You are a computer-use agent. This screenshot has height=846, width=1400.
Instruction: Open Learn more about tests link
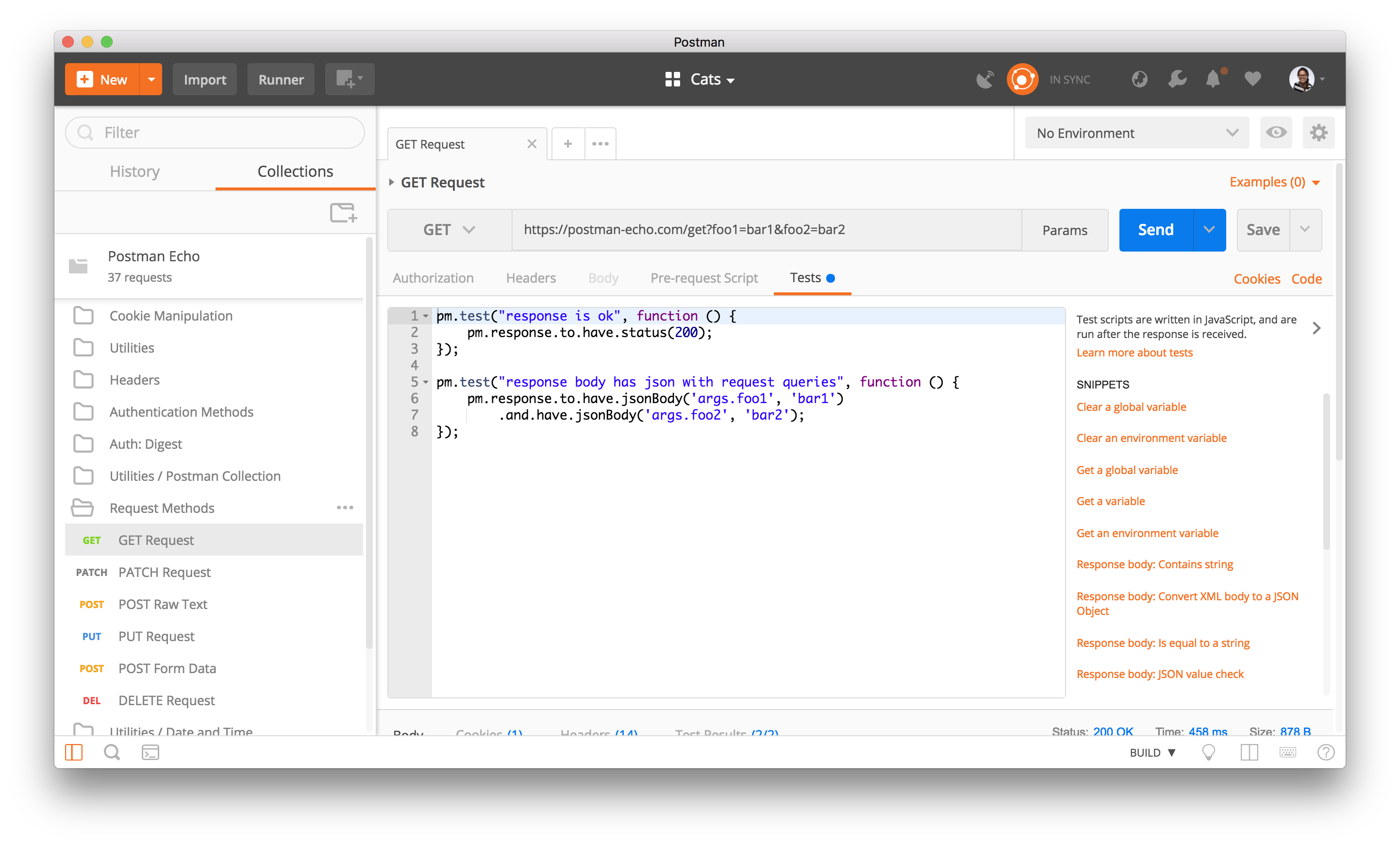point(1134,353)
